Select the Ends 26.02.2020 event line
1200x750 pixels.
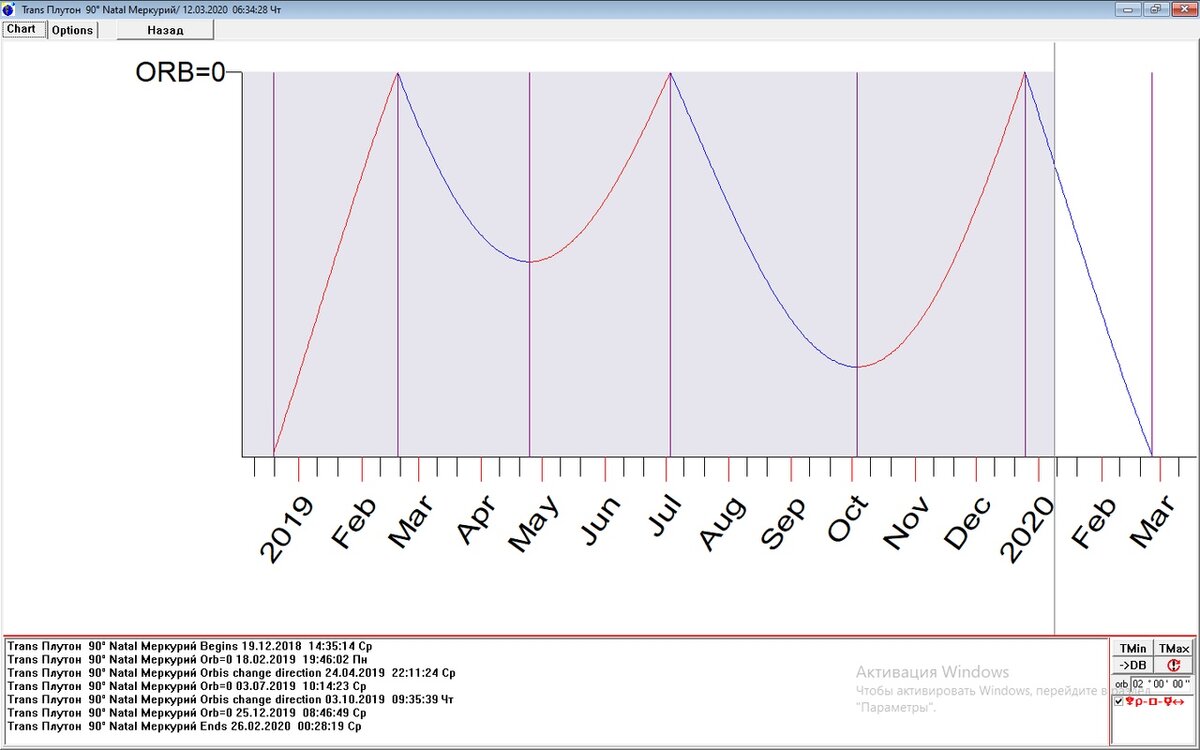pos(184,726)
